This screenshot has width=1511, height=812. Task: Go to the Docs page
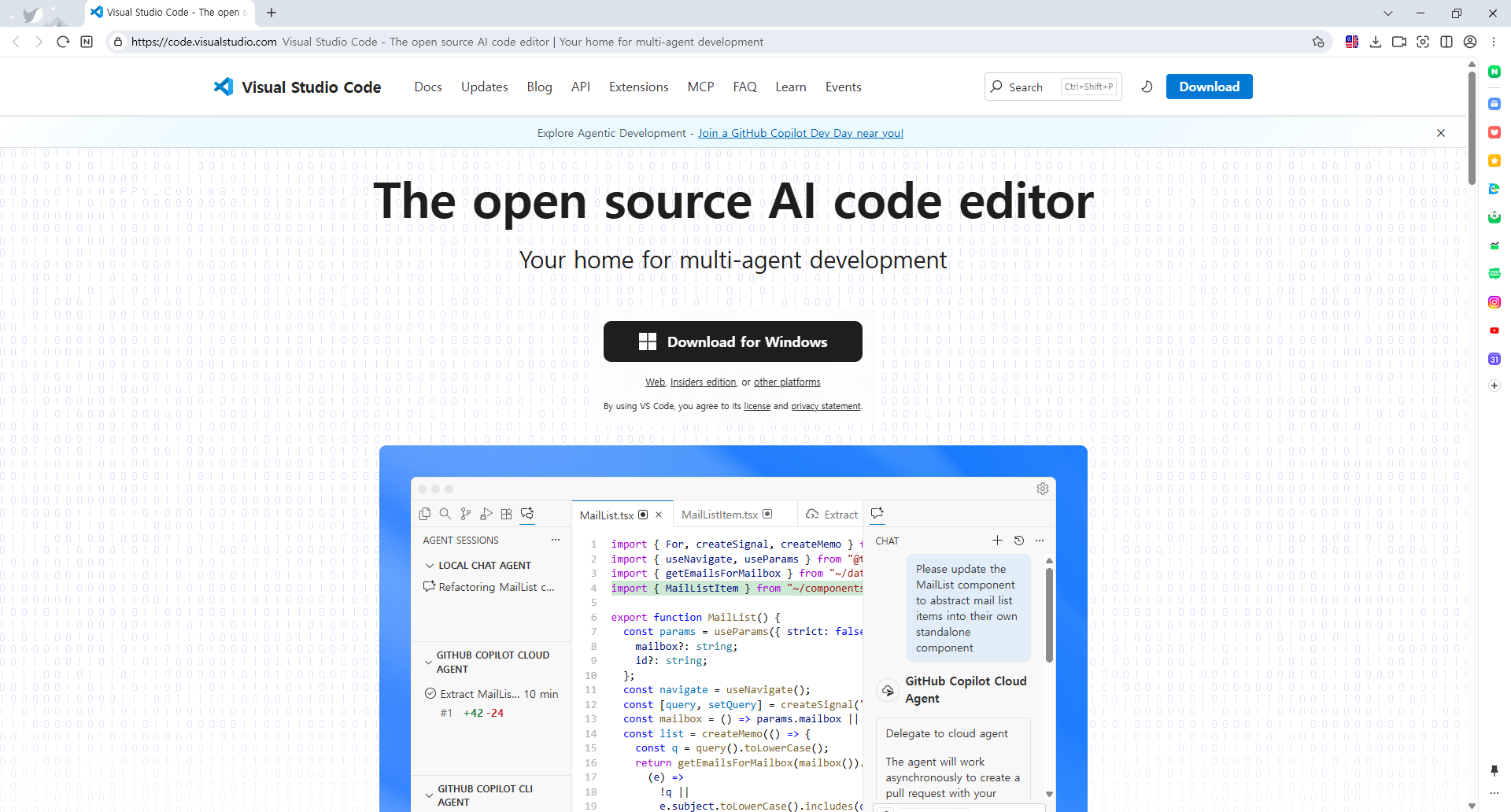pos(428,87)
